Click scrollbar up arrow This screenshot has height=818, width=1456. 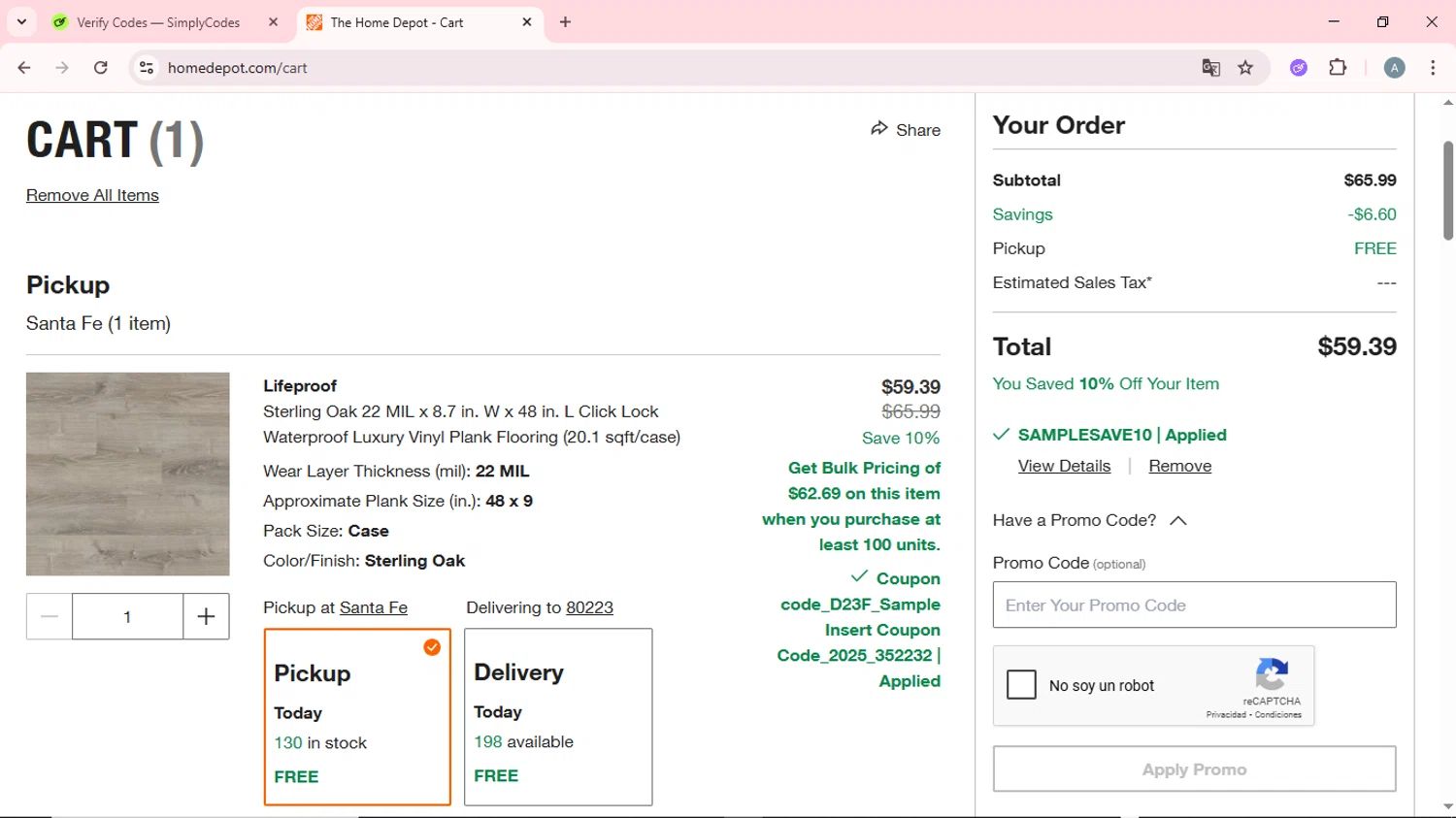click(1447, 102)
